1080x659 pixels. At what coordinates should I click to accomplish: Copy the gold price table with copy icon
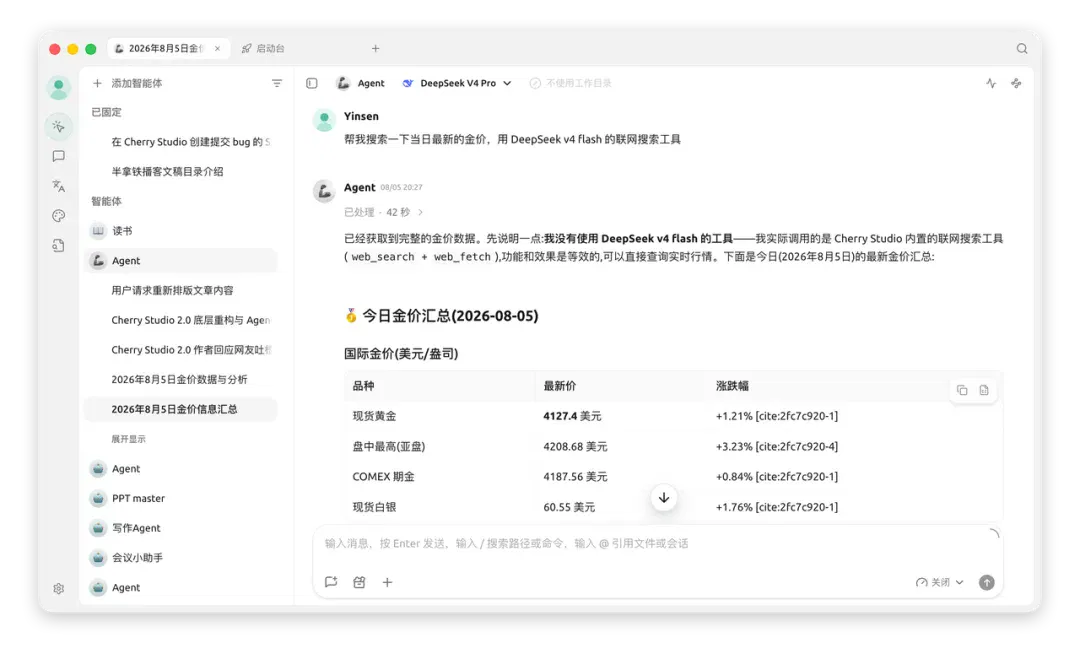[x=962, y=390]
